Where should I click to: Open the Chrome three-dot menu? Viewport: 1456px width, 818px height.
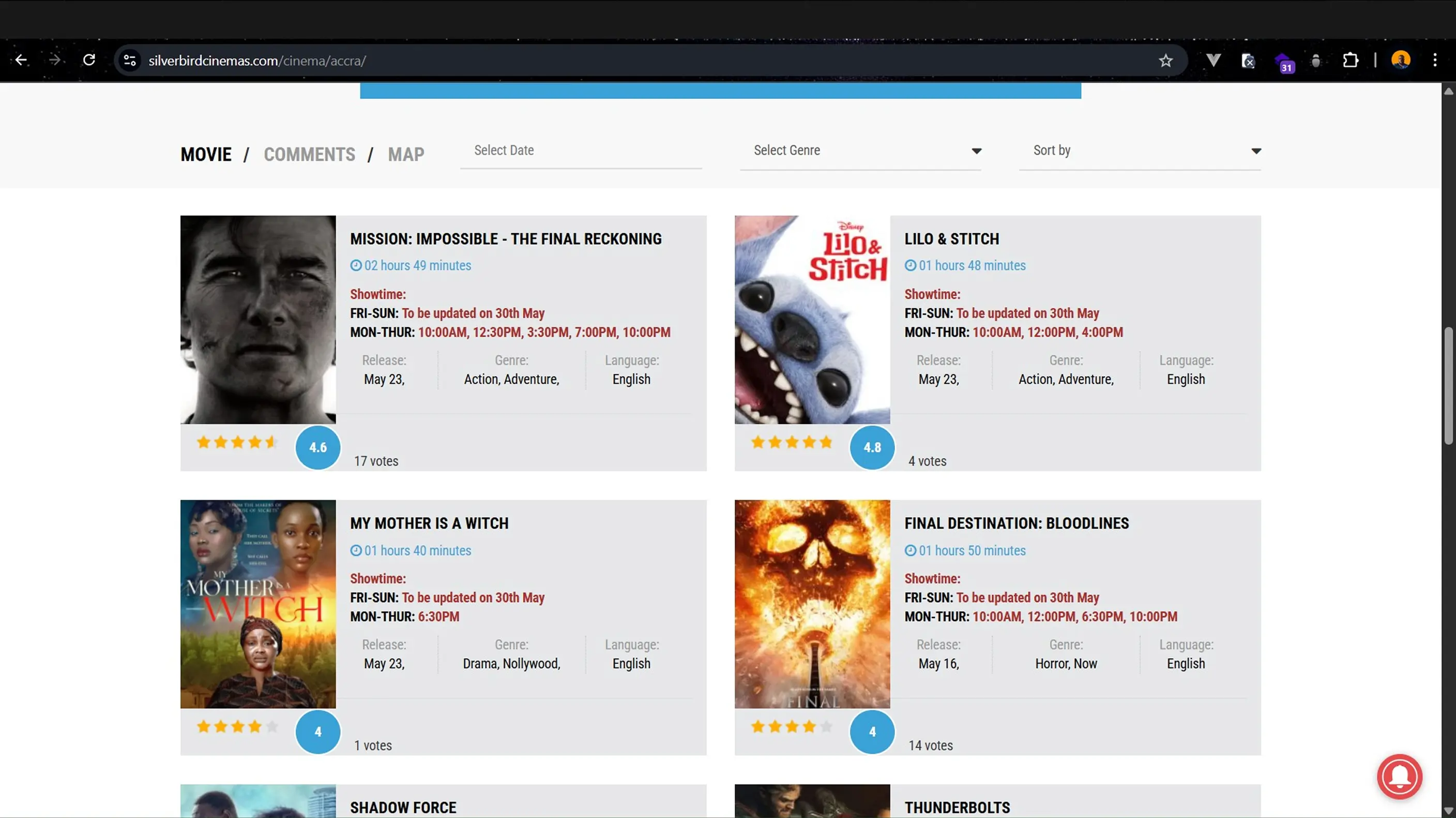[x=1434, y=60]
